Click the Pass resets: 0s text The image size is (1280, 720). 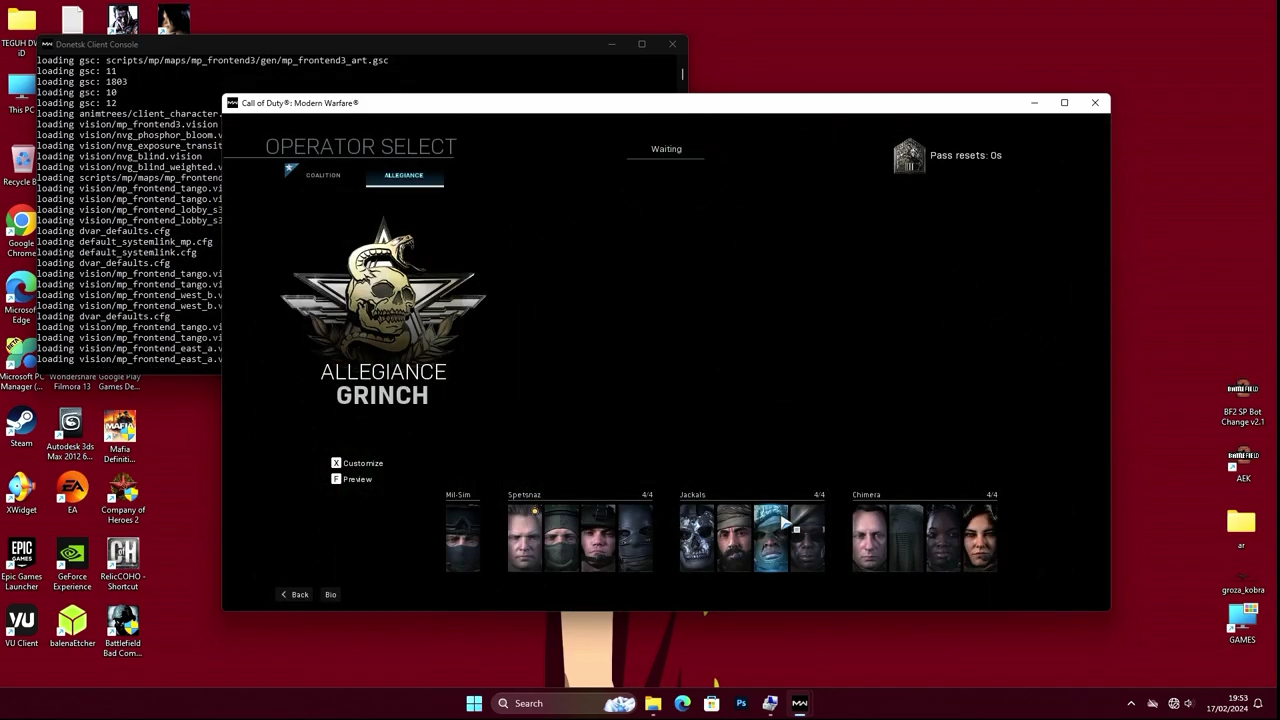click(x=966, y=155)
